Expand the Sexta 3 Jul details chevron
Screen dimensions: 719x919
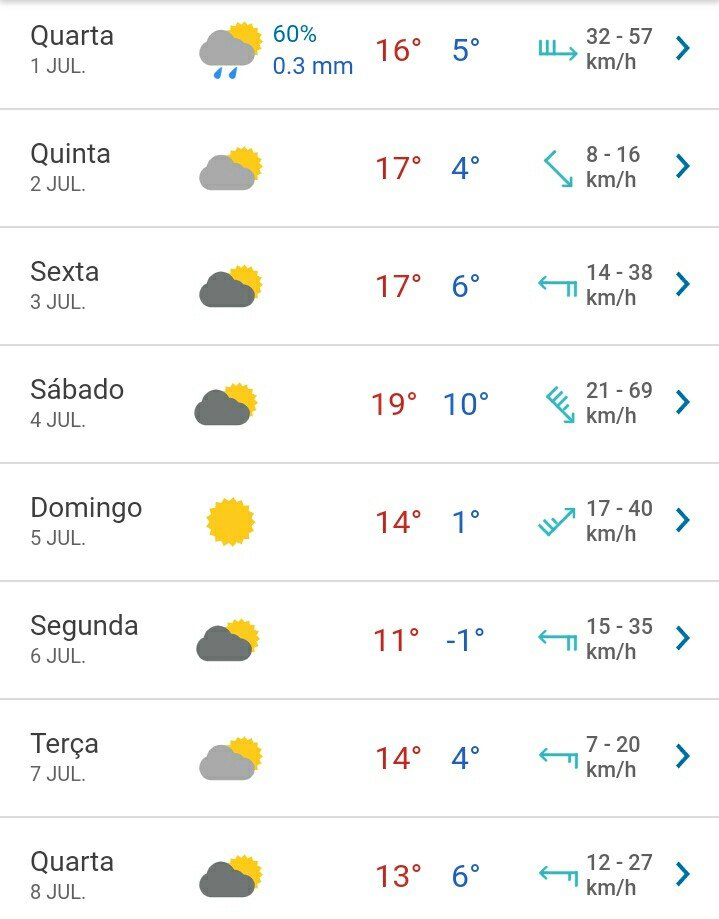point(683,284)
